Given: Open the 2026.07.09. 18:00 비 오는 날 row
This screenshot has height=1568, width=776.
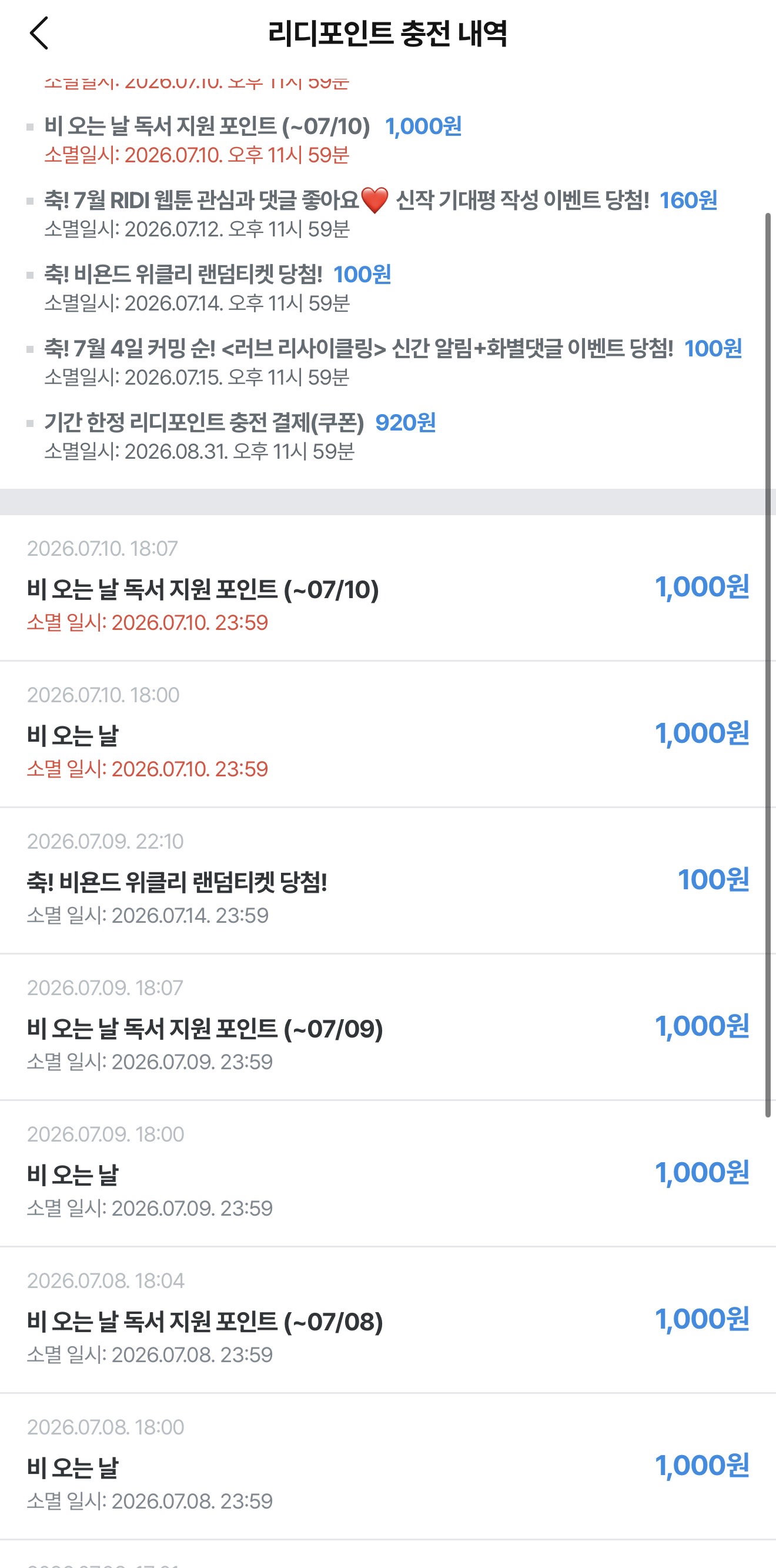Looking at the screenshot, I should [x=387, y=1173].
